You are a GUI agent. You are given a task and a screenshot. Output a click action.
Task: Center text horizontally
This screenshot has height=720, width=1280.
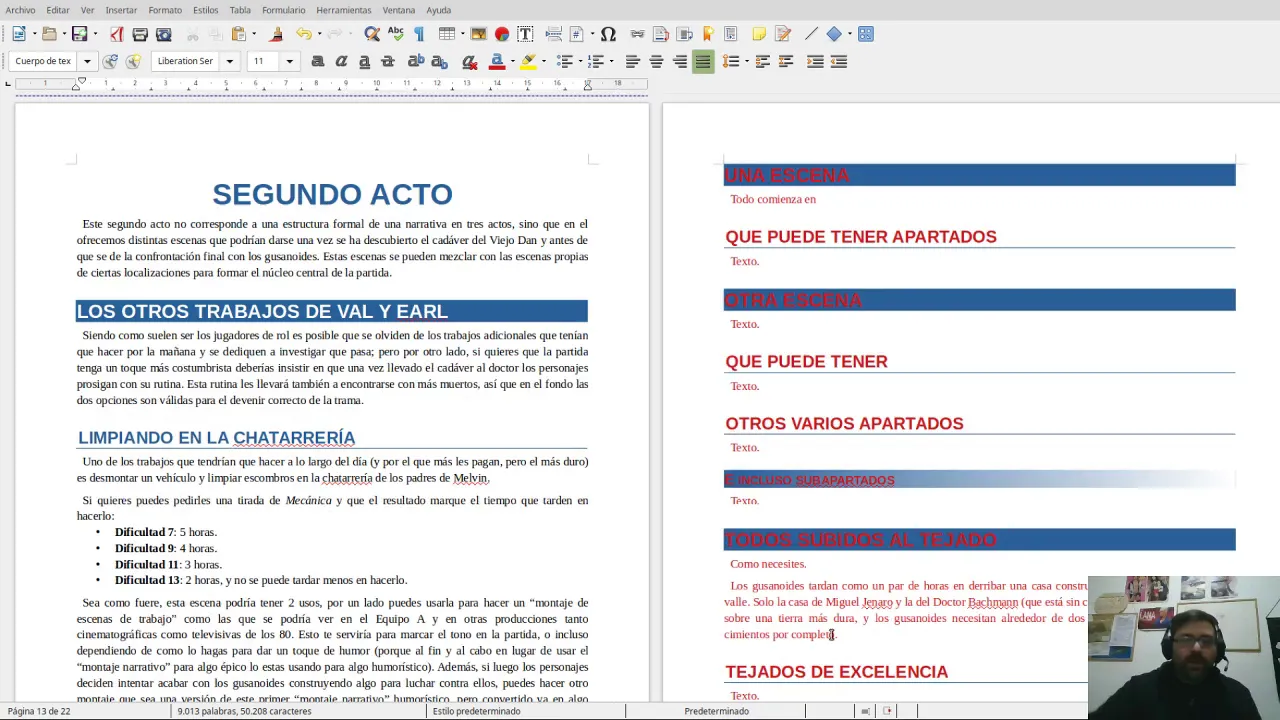[x=656, y=61]
